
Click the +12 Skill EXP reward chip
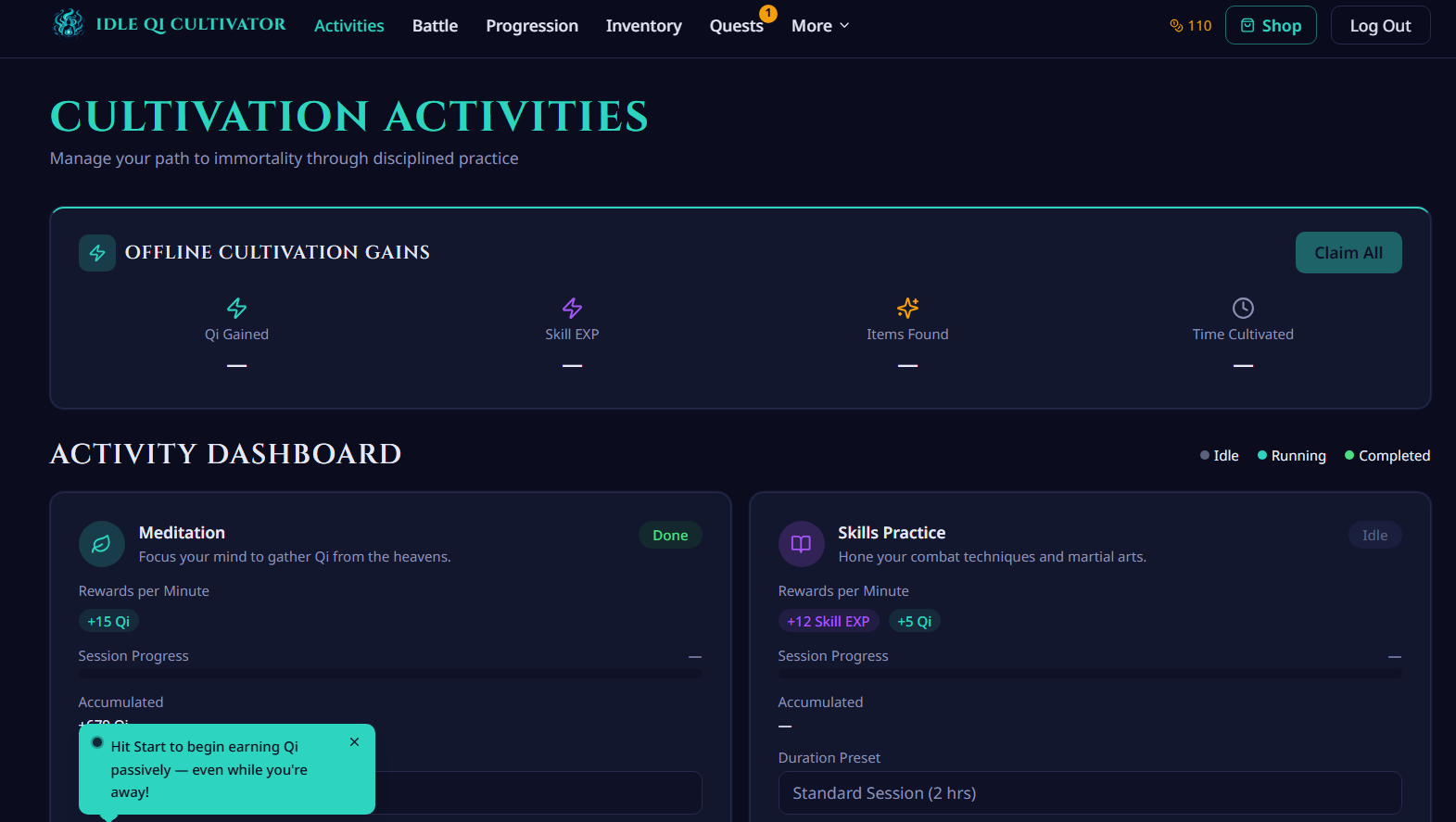828,622
